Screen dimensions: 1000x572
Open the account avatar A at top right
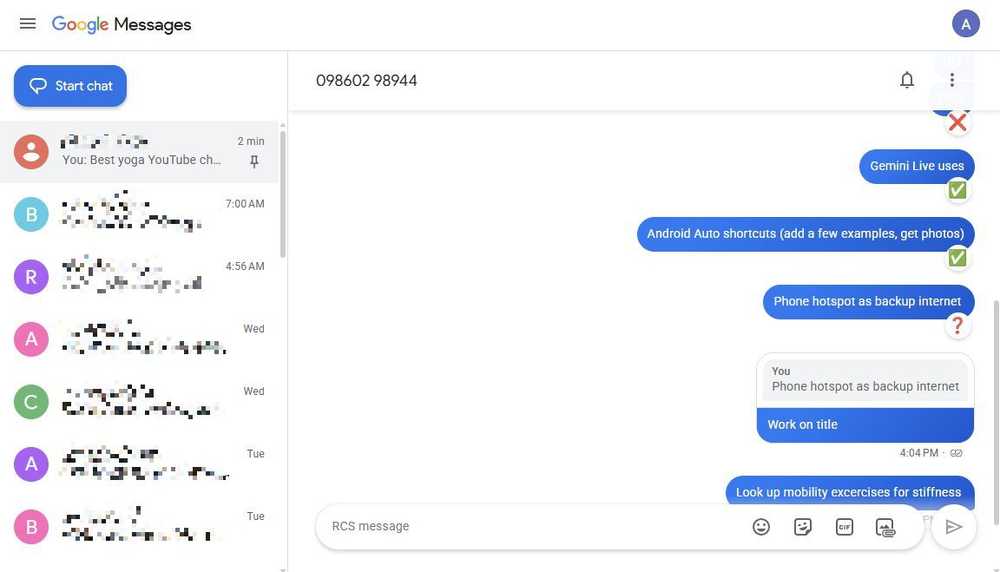pyautogui.click(x=966, y=24)
